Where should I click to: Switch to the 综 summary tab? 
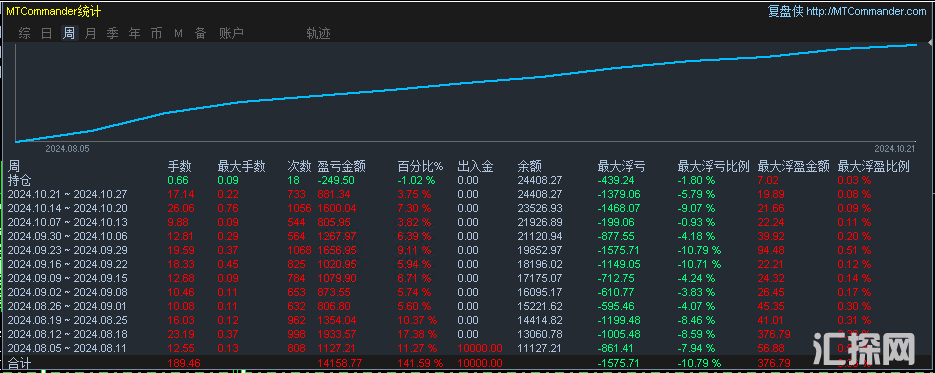24,33
